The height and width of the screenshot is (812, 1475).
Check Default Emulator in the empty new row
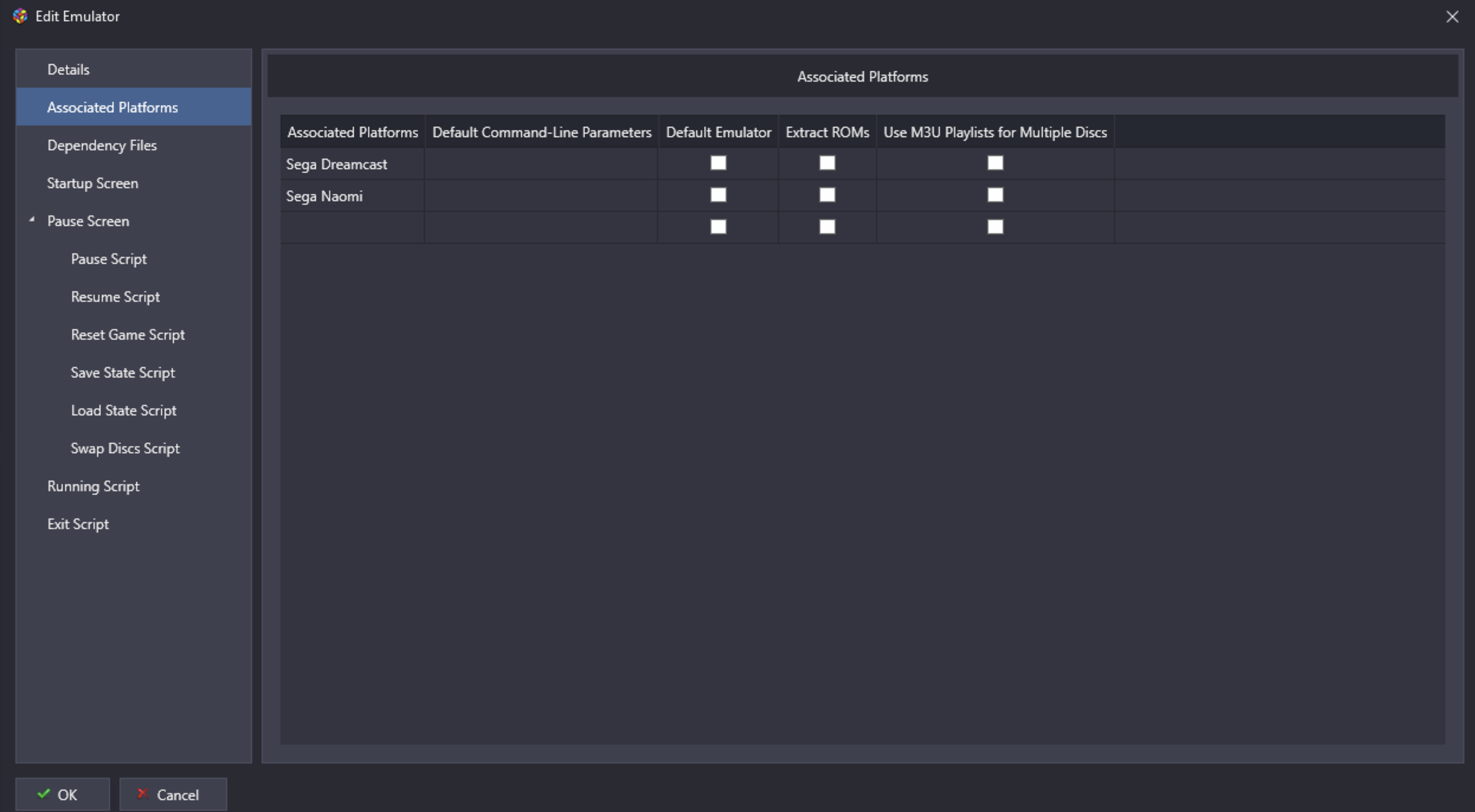click(718, 227)
